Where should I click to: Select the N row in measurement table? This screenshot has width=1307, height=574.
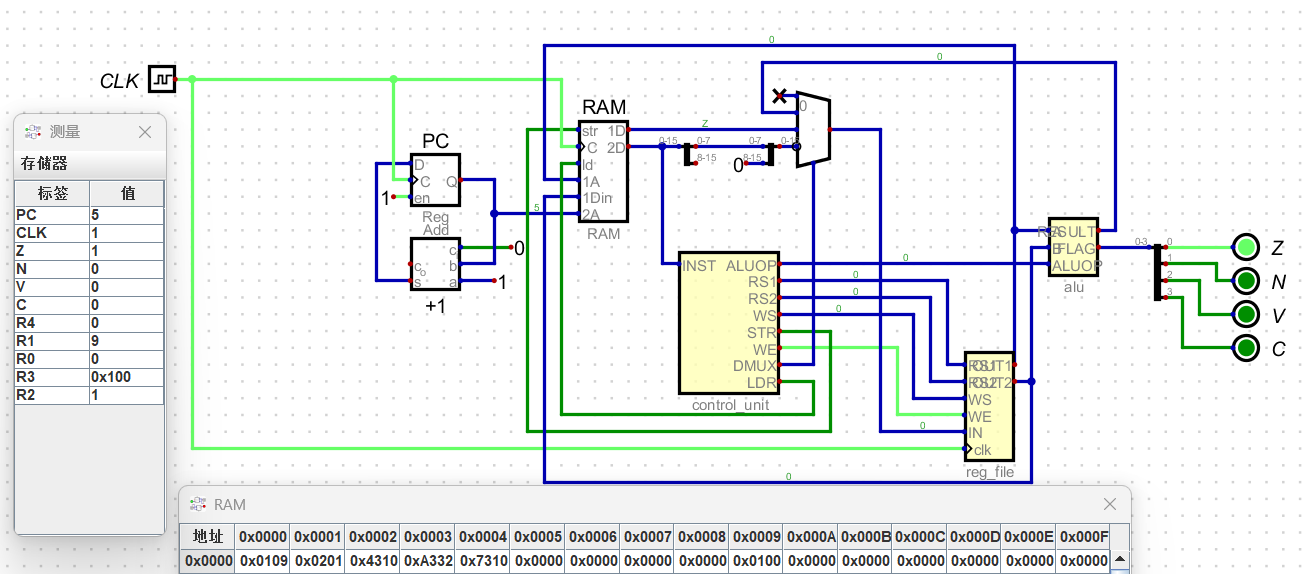[x=89, y=268]
